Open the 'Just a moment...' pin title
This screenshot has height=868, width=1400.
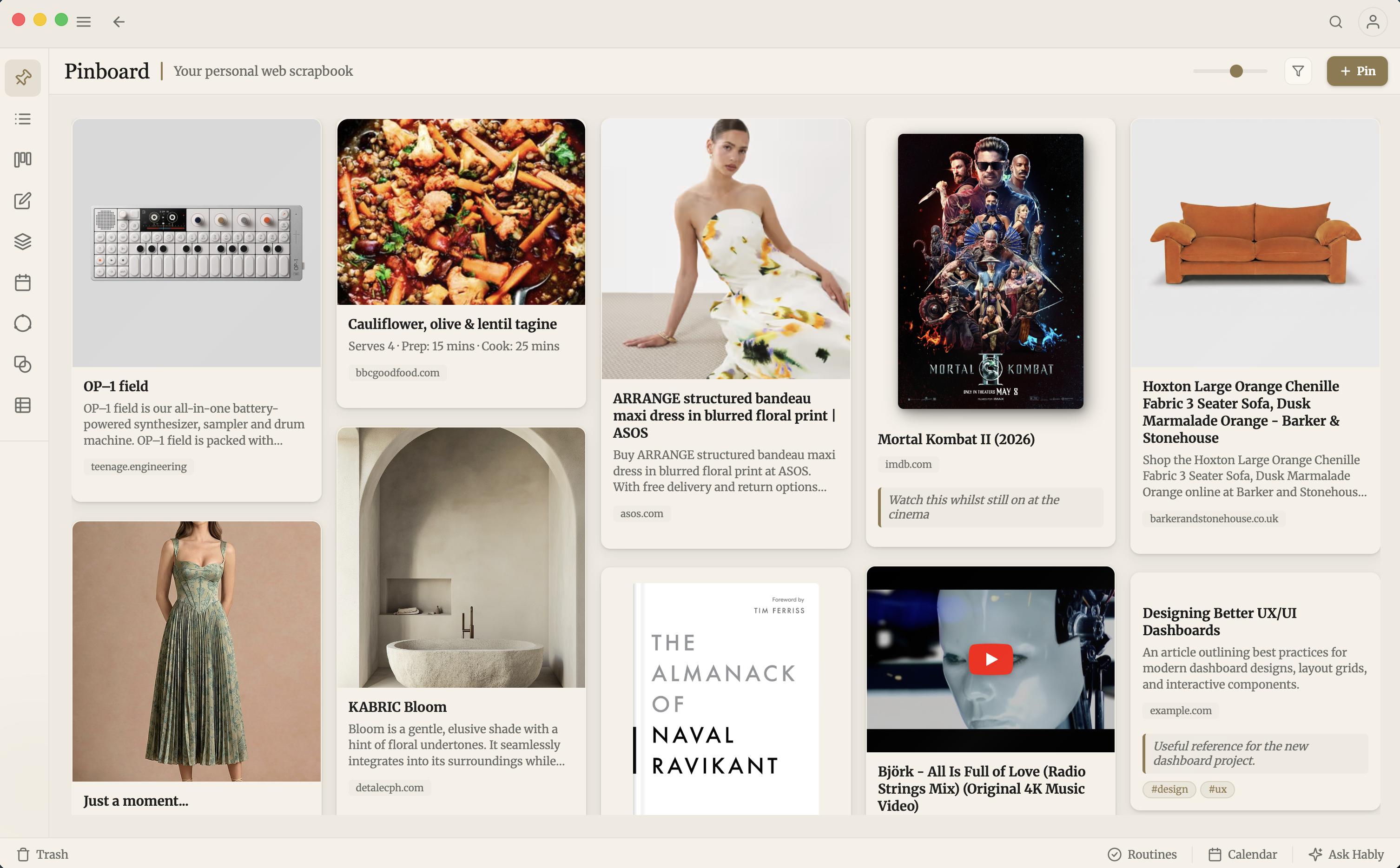tap(136, 801)
